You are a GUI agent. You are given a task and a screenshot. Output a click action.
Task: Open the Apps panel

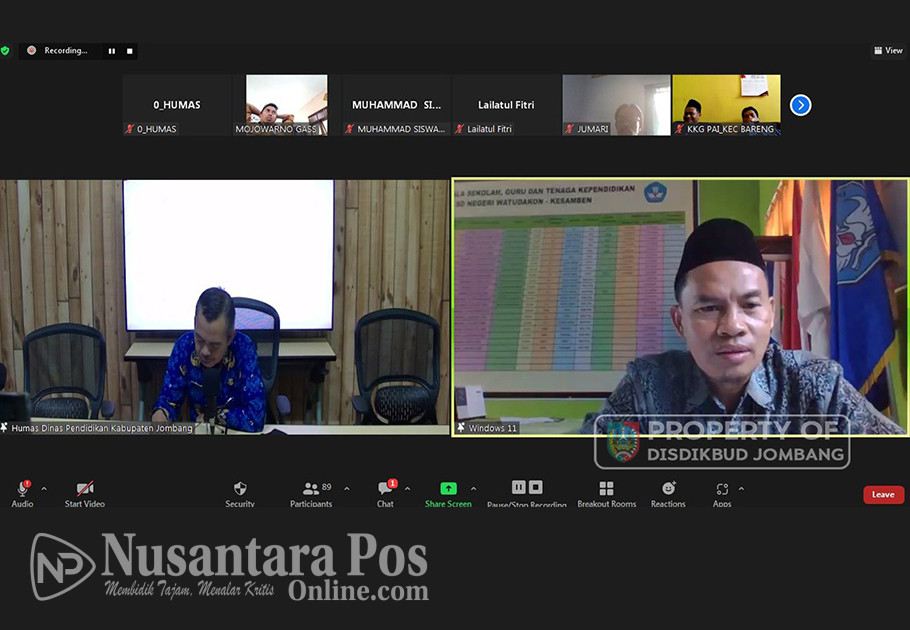(722, 492)
